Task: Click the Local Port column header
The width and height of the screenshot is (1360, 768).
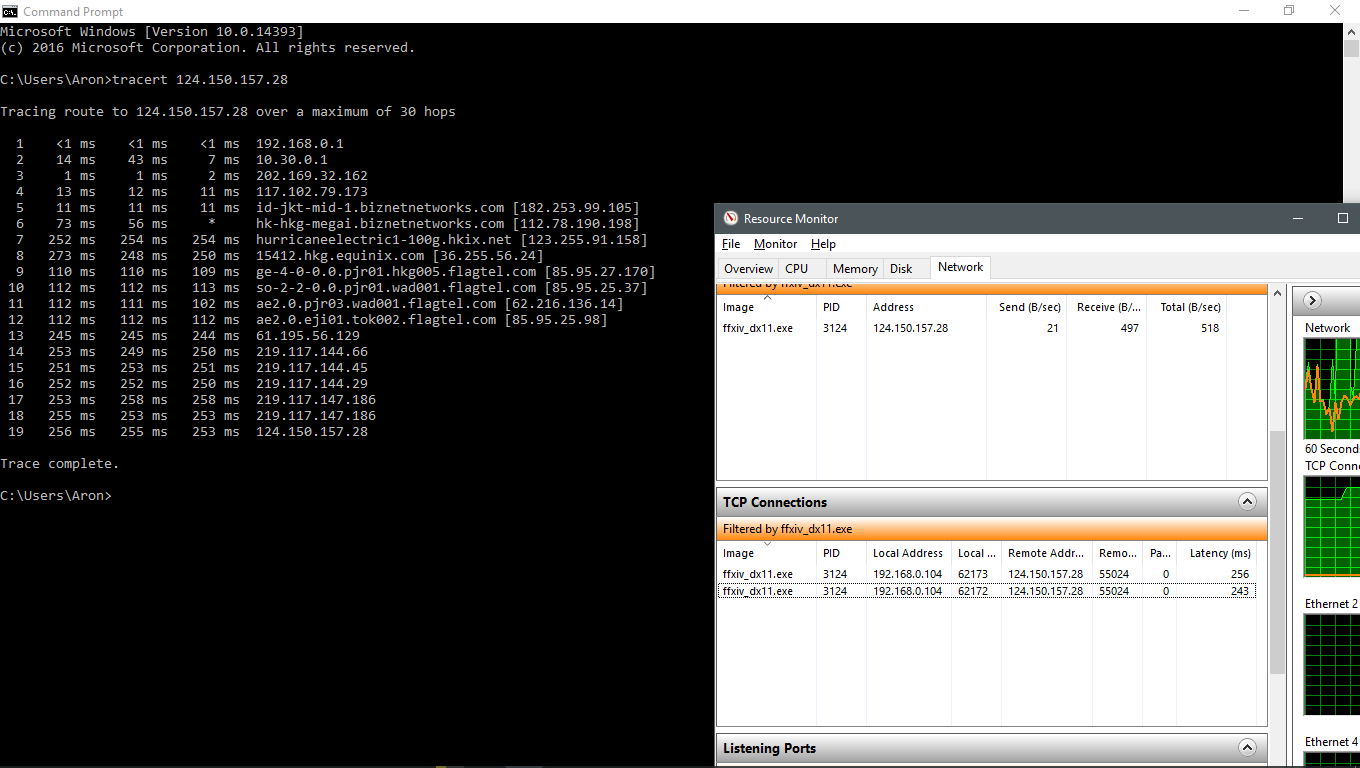Action: point(977,553)
